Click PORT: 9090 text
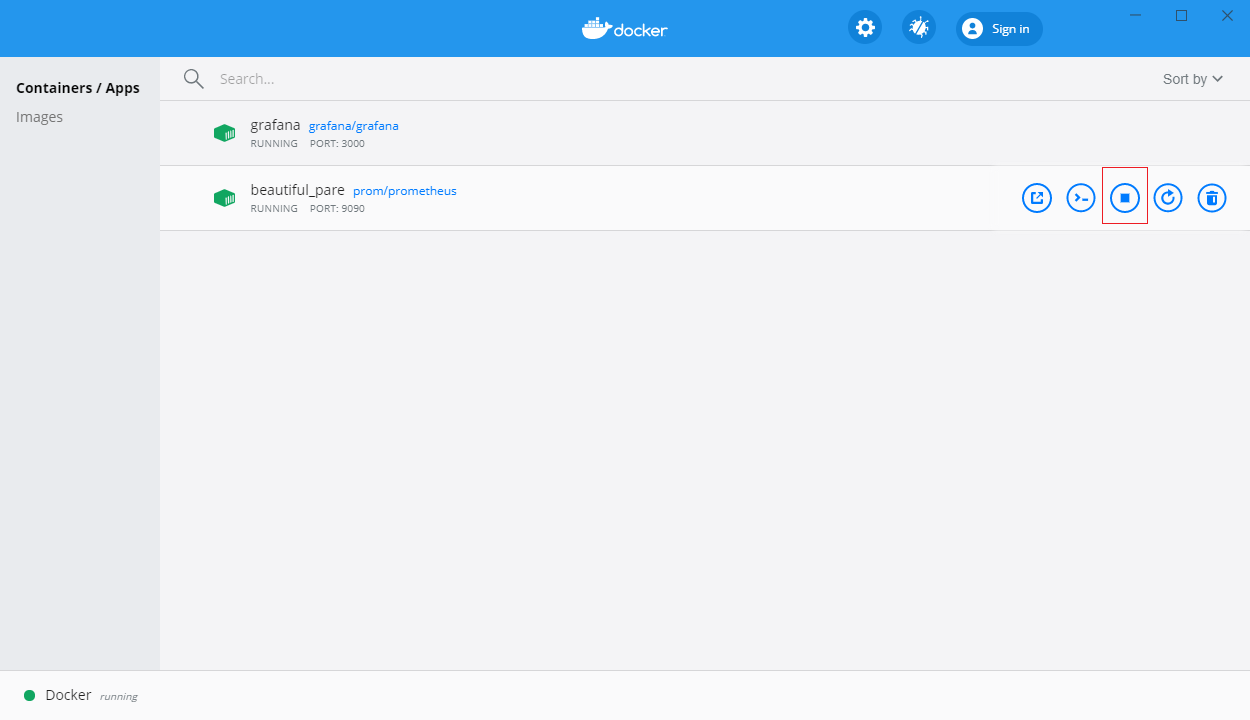 [337, 209]
